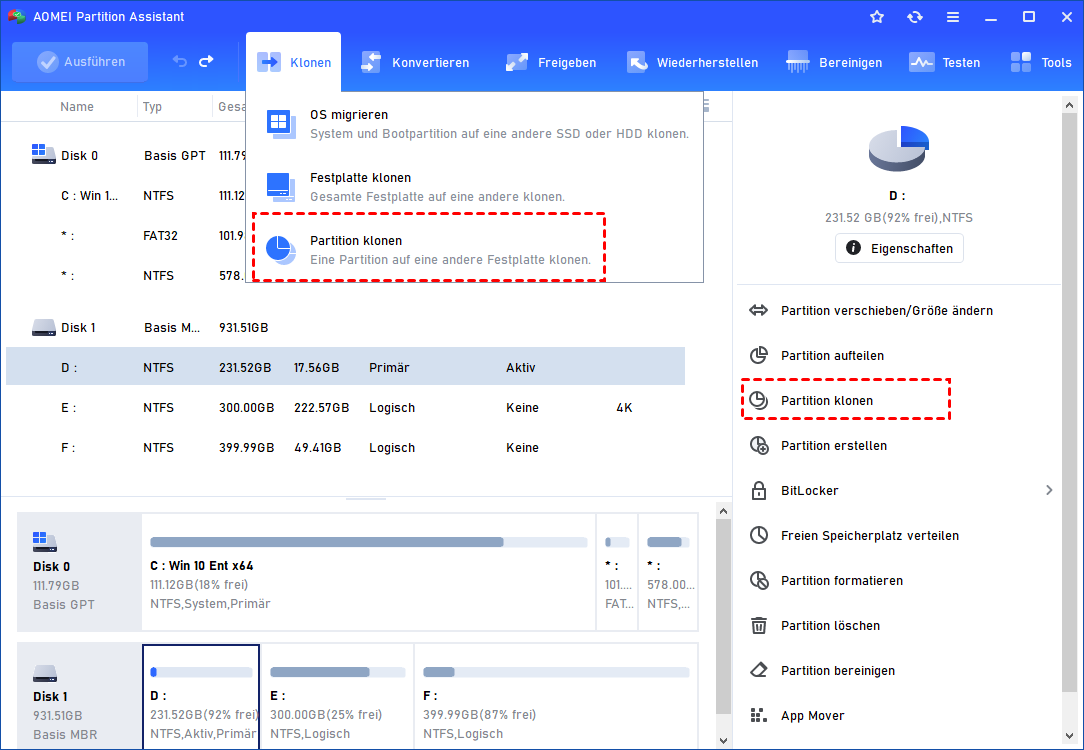The width and height of the screenshot is (1084, 750).
Task: Click the Typ column header
Action: 152,106
